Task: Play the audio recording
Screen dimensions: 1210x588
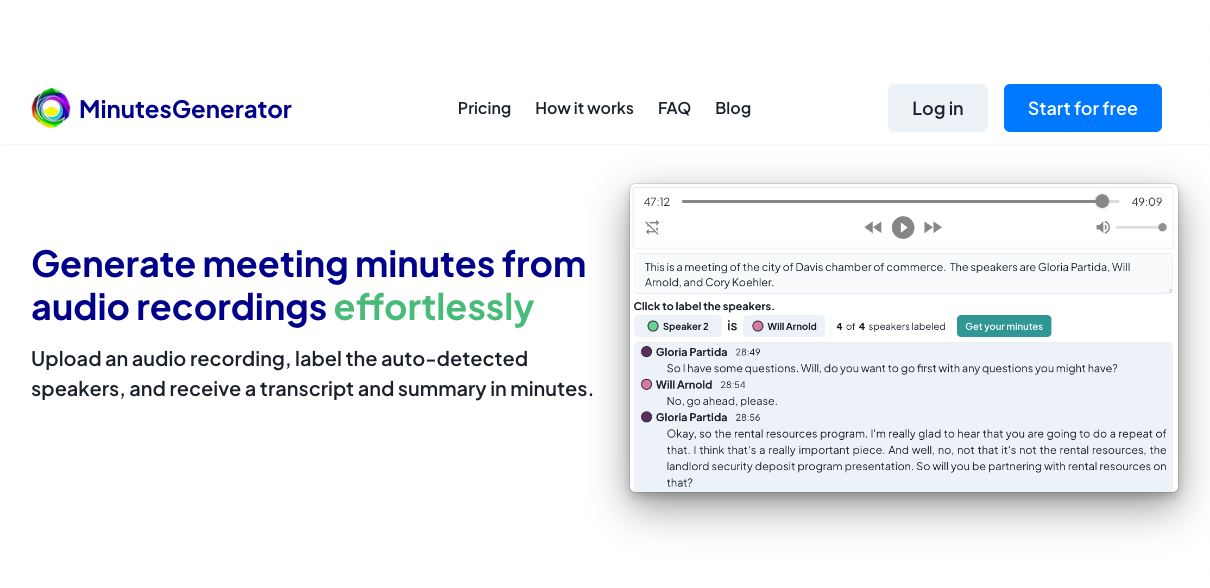Action: pyautogui.click(x=903, y=227)
